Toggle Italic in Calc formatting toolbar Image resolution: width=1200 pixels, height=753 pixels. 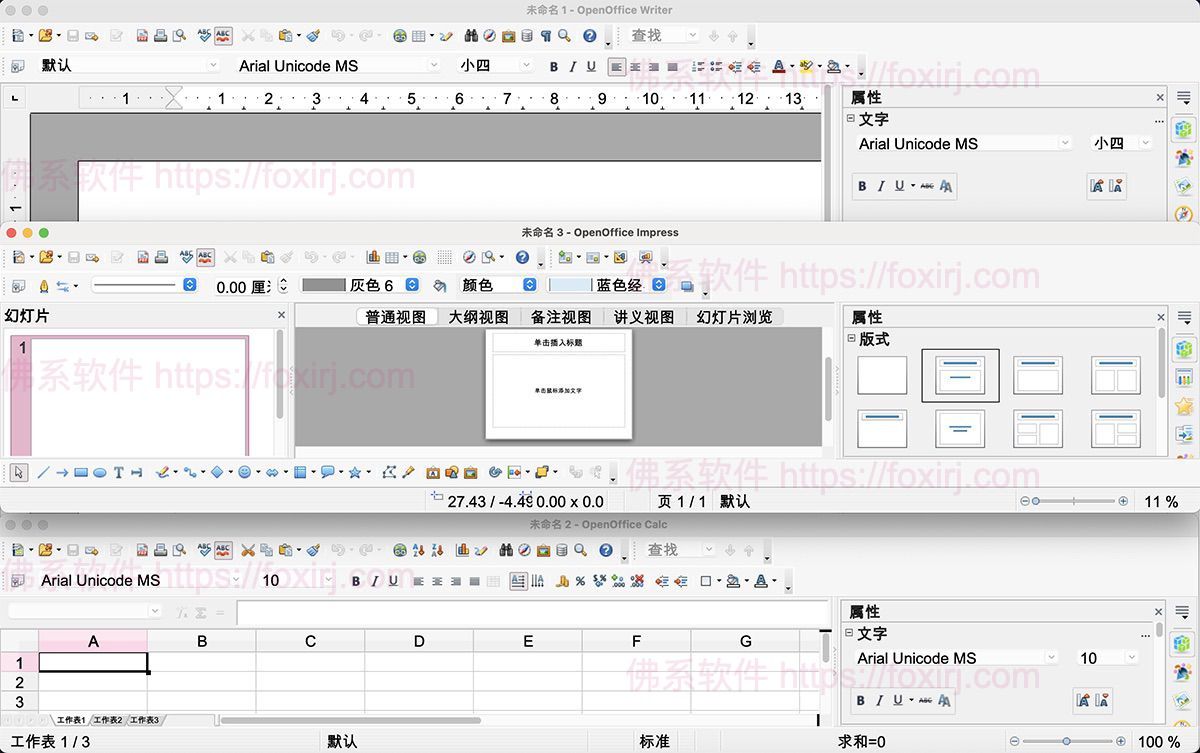click(374, 581)
